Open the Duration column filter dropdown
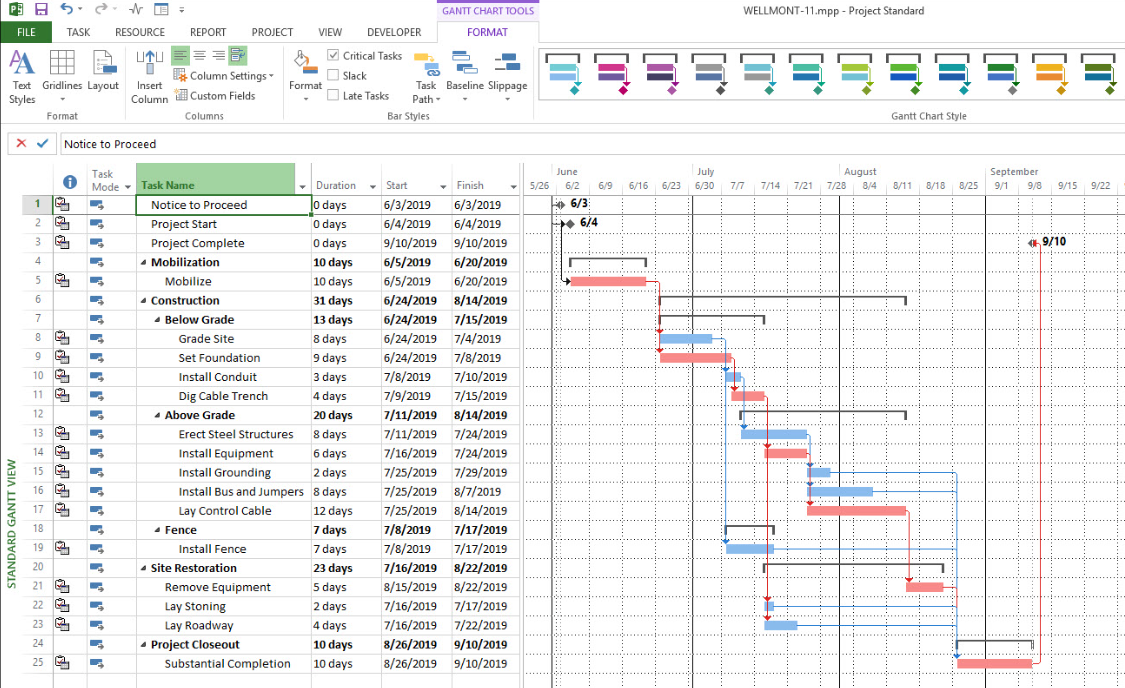This screenshot has width=1125, height=688. [373, 187]
